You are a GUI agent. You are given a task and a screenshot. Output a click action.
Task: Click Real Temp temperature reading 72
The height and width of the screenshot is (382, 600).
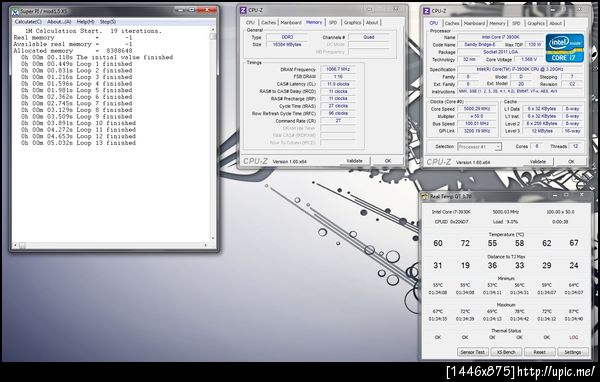point(465,243)
